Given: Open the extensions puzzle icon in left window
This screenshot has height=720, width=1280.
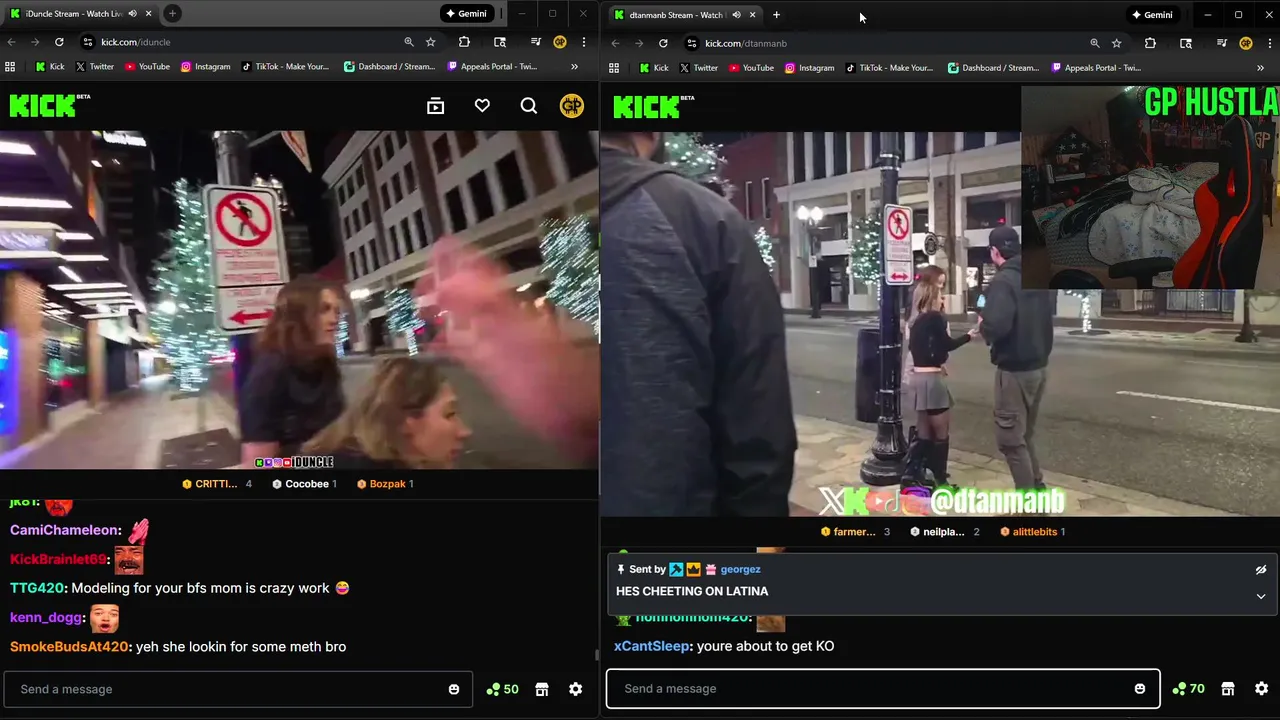Looking at the screenshot, I should 464,42.
